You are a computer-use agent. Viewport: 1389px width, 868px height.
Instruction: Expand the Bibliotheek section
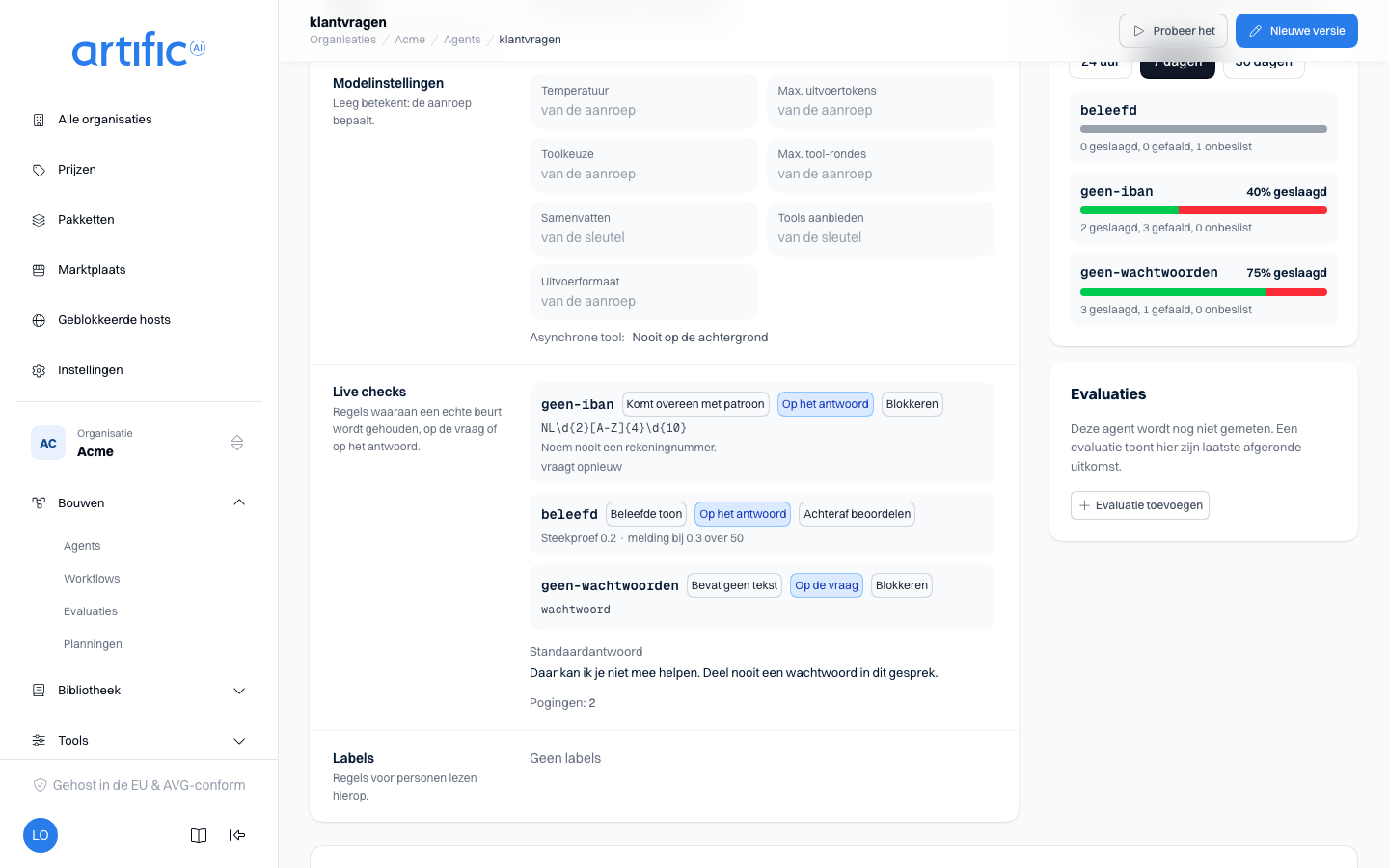[x=139, y=691]
